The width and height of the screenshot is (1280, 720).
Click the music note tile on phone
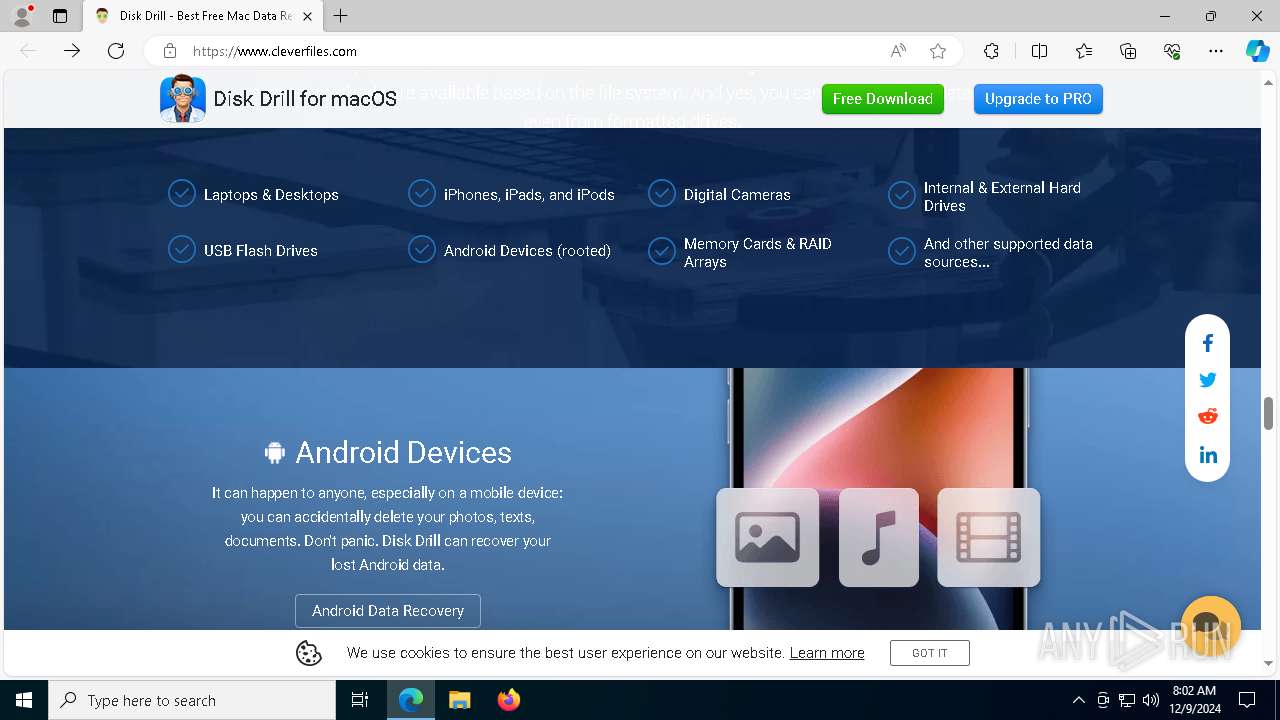point(879,537)
